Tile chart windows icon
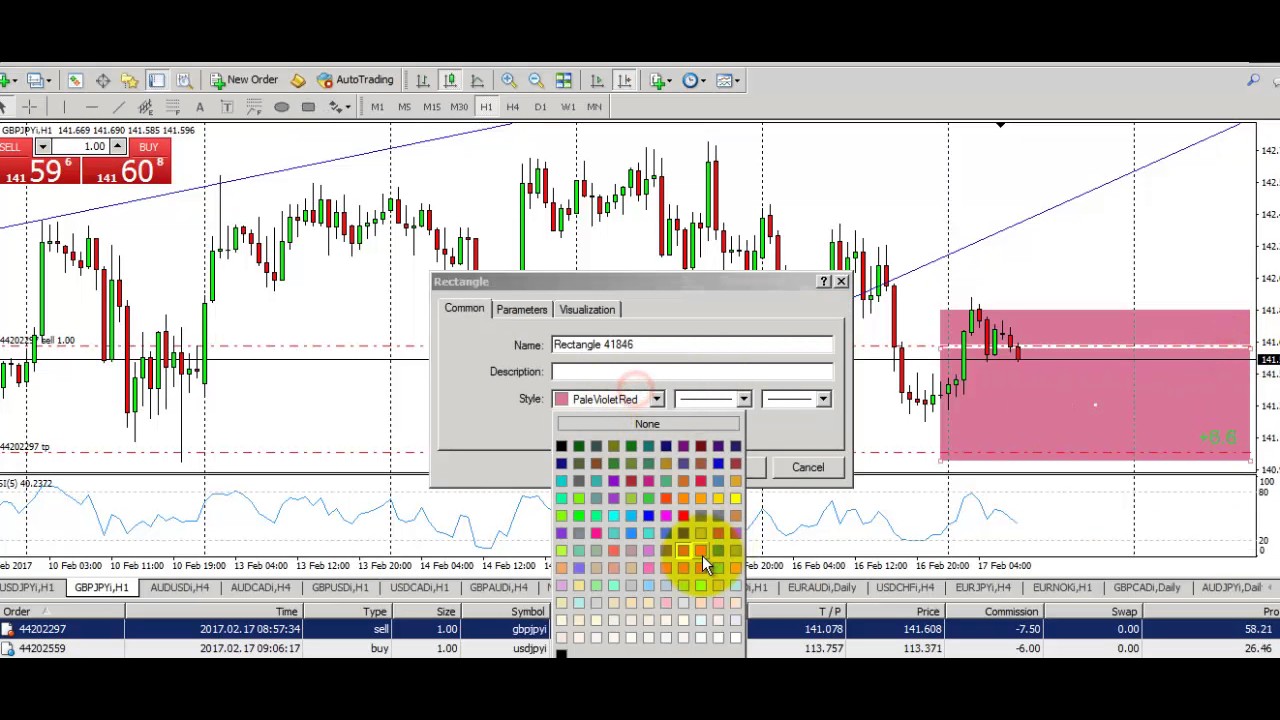 563,80
